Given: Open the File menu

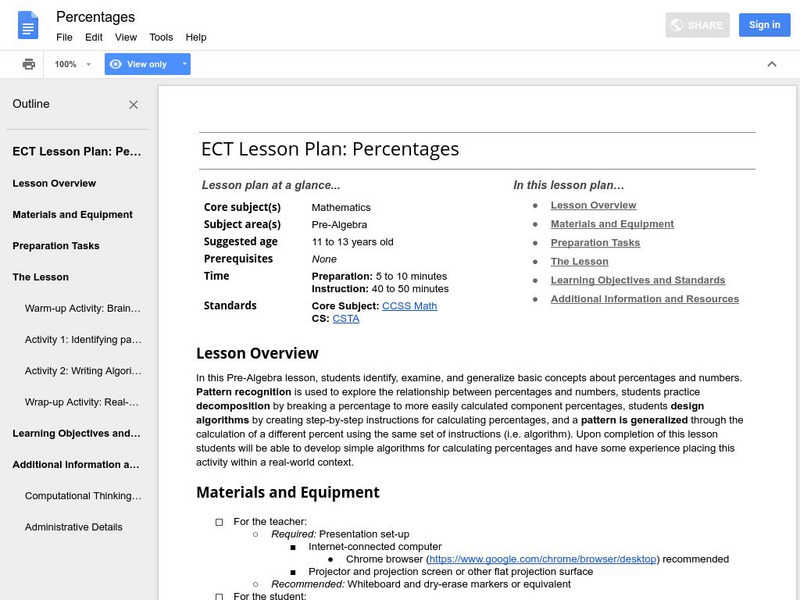Looking at the screenshot, I should pos(64,37).
